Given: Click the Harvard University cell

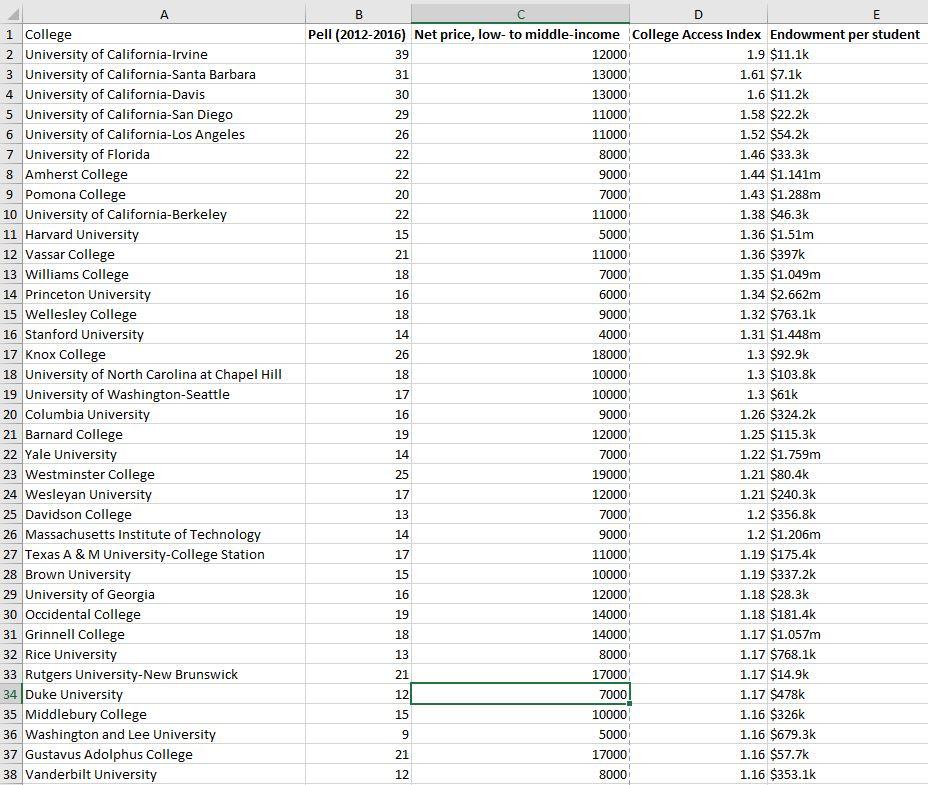Looking at the screenshot, I should [x=163, y=234].
